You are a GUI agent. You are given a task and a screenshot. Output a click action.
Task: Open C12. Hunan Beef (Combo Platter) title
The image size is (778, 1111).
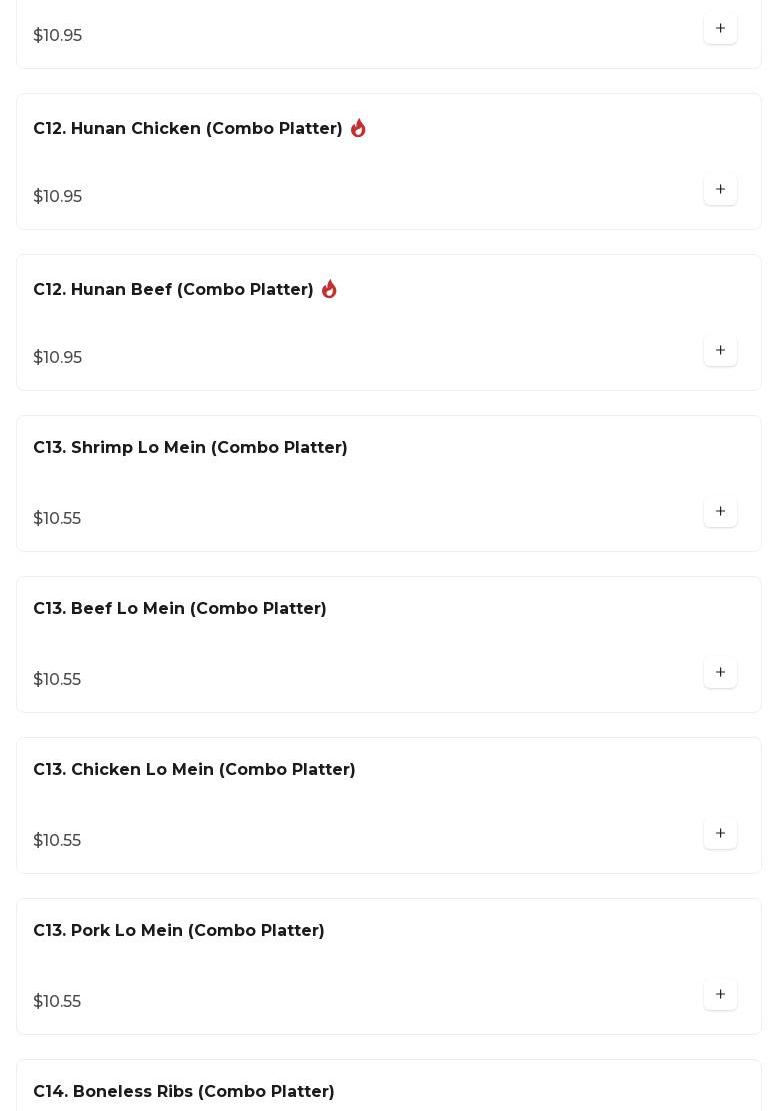[173, 290]
